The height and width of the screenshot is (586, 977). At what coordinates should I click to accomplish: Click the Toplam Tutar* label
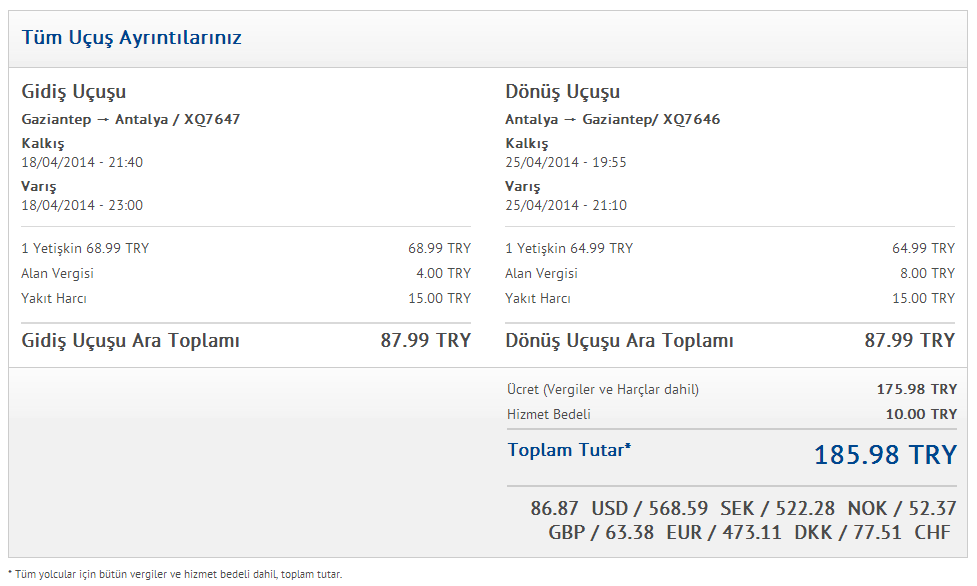(x=570, y=450)
